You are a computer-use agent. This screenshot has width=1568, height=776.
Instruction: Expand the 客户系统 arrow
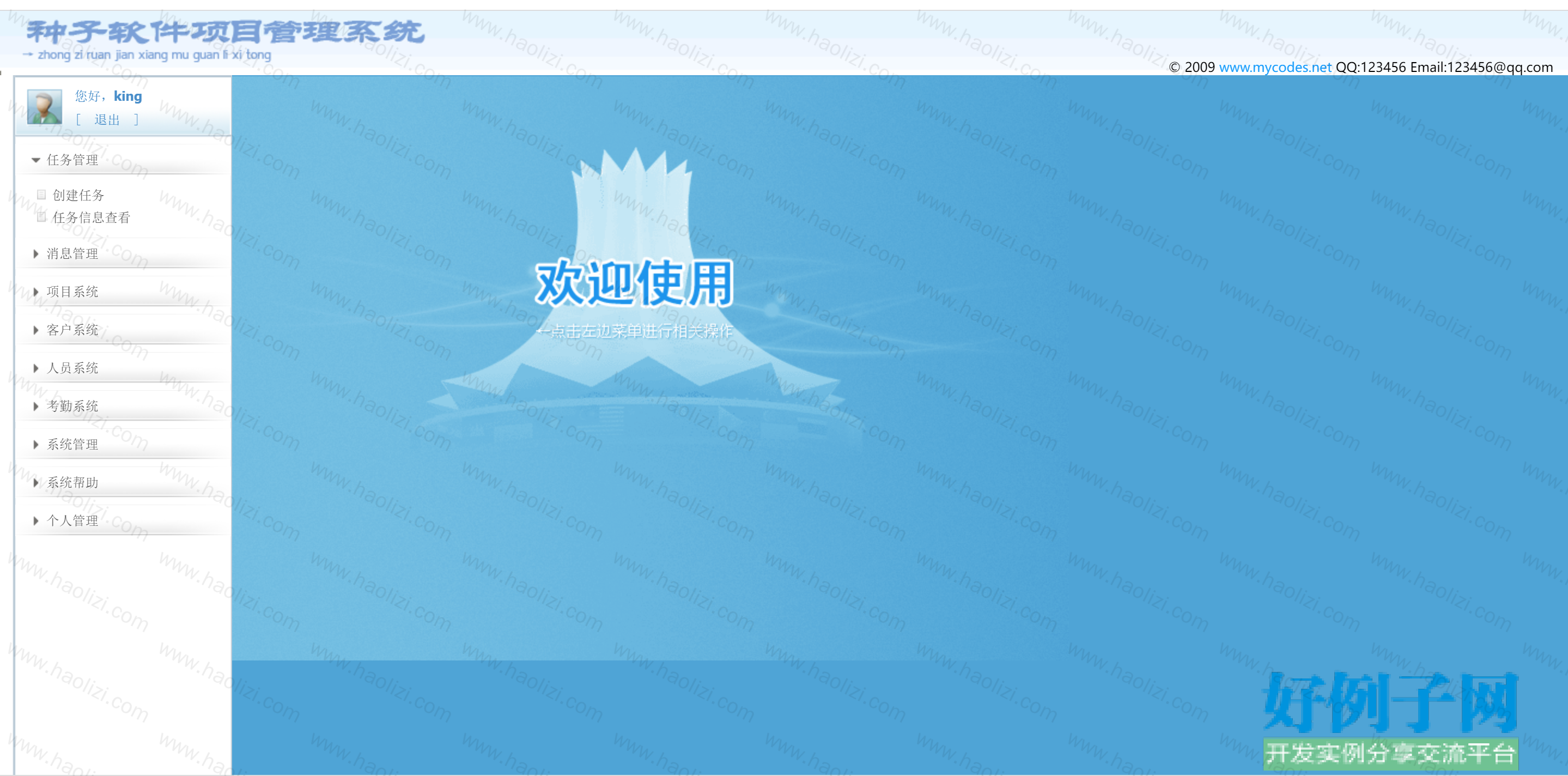36,330
